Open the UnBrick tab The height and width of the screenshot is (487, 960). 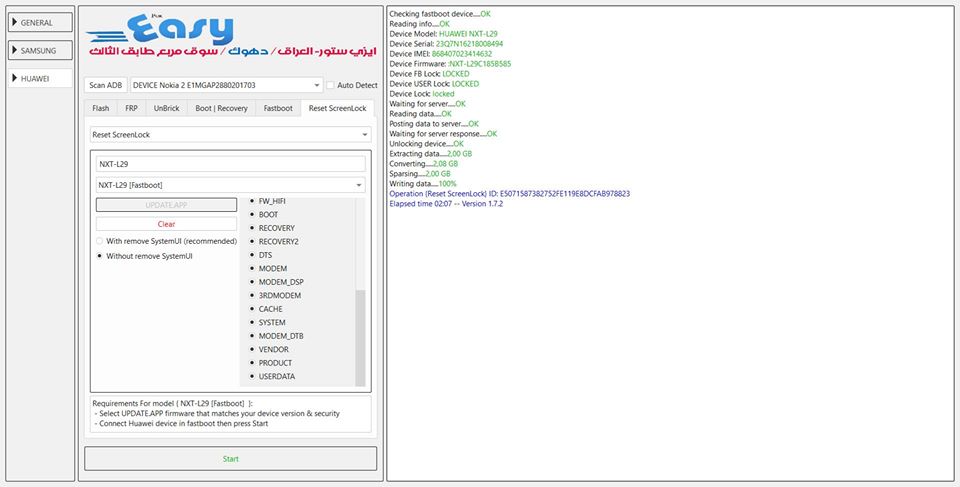click(x=167, y=108)
